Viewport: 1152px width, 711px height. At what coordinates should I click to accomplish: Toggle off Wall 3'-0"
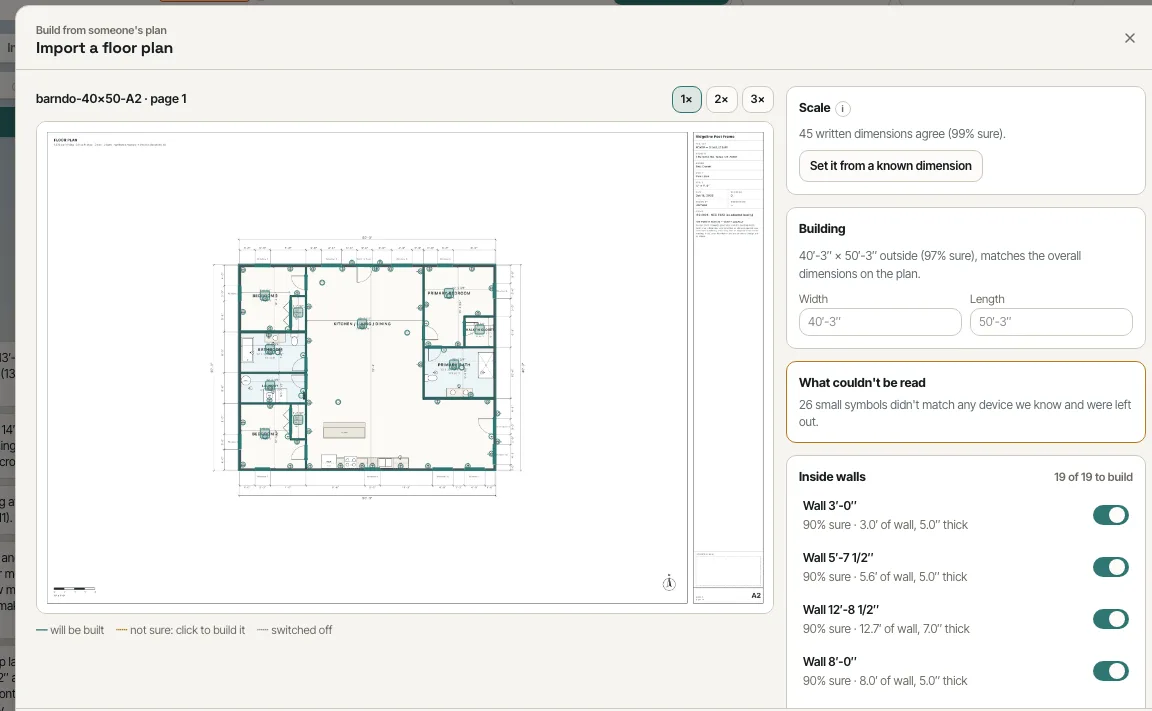click(1110, 515)
